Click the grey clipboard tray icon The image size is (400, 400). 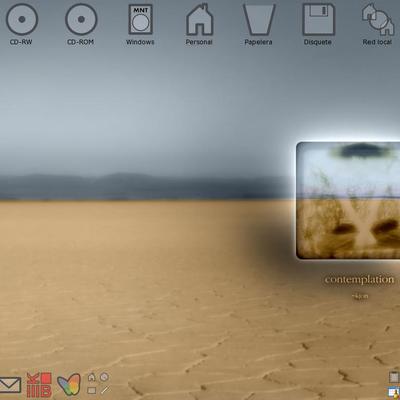tap(394, 377)
